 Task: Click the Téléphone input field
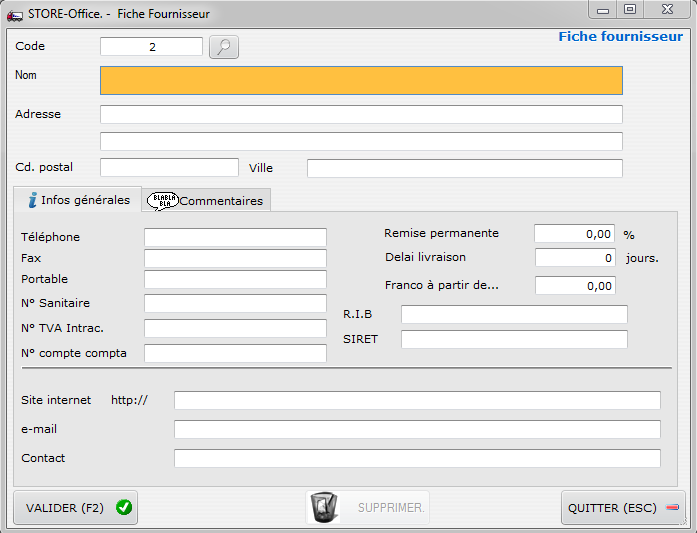(235, 237)
